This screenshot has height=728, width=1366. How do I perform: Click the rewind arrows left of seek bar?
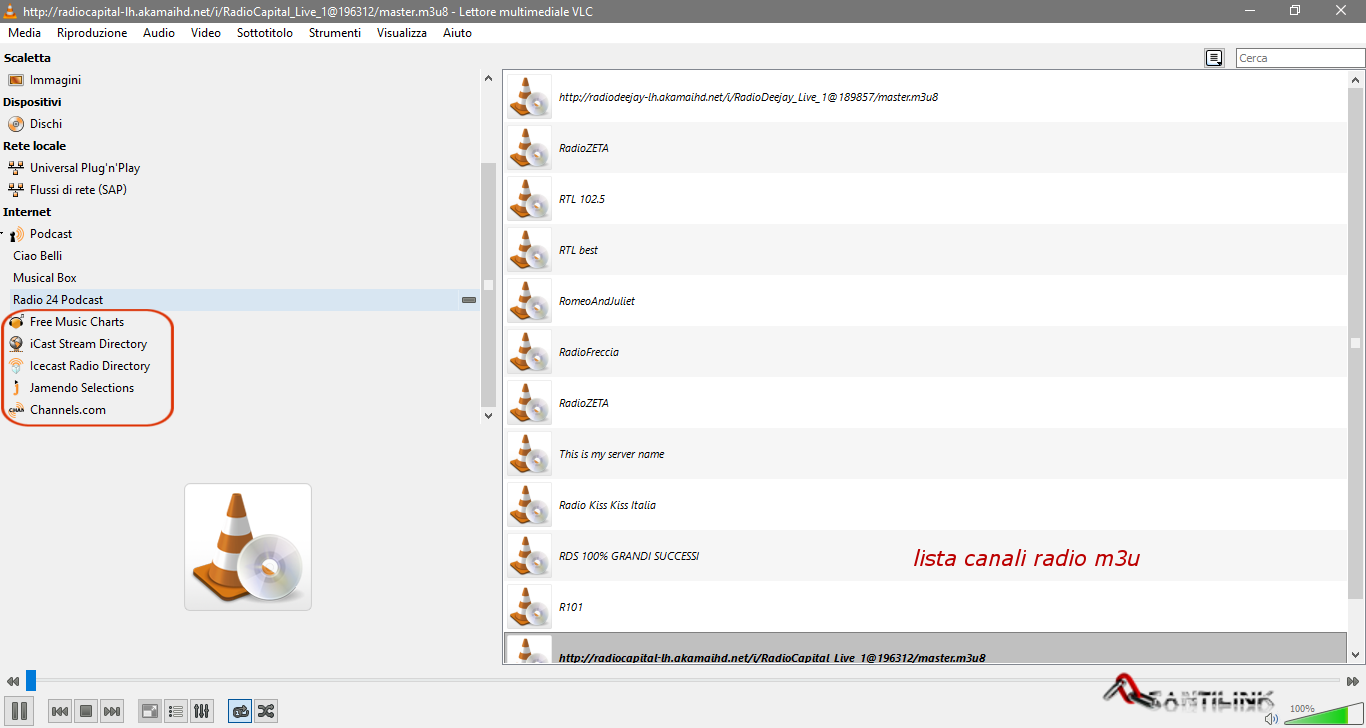tap(12, 681)
